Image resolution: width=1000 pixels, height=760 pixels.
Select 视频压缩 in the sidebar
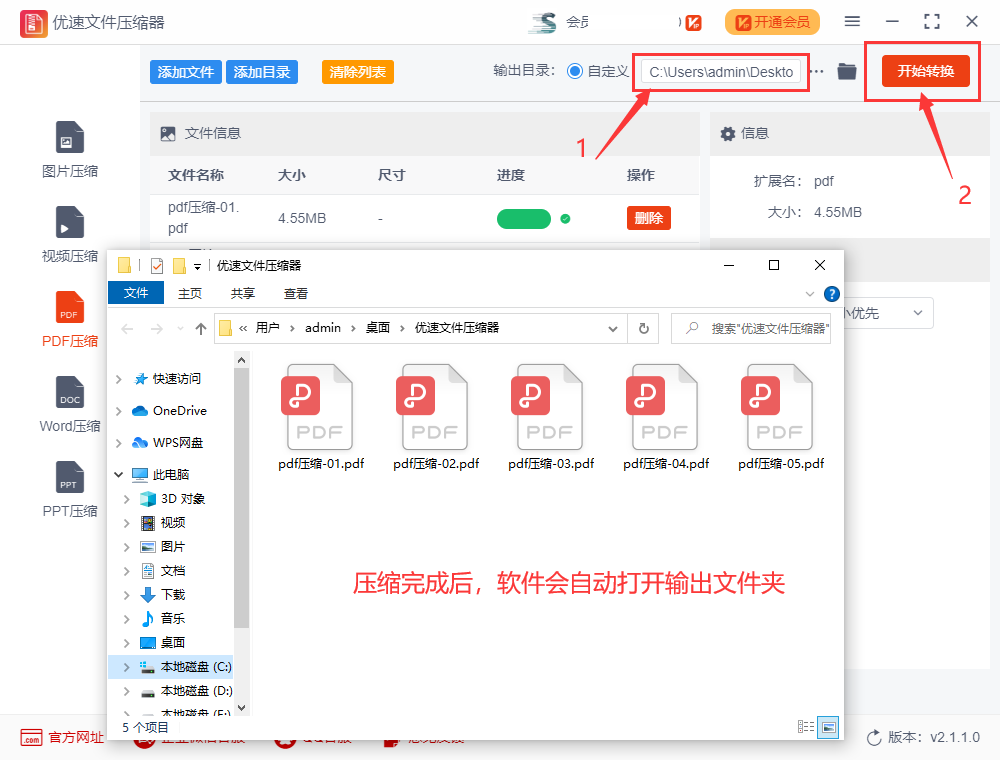(x=68, y=235)
